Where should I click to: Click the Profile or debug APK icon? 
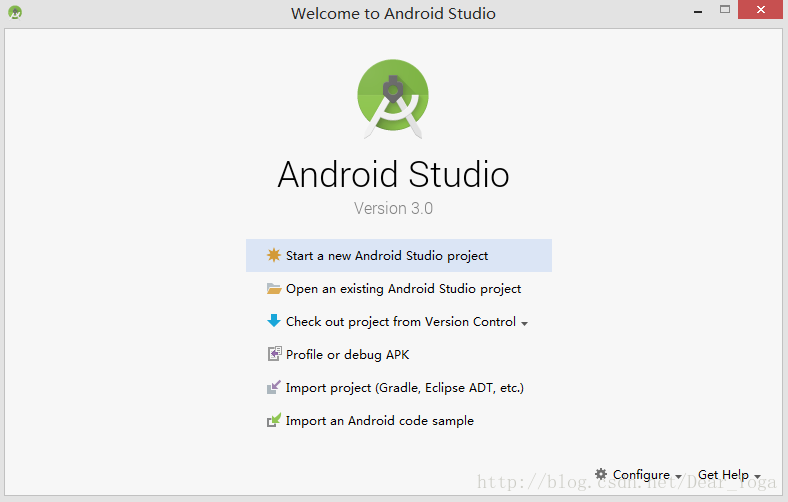[x=274, y=354]
